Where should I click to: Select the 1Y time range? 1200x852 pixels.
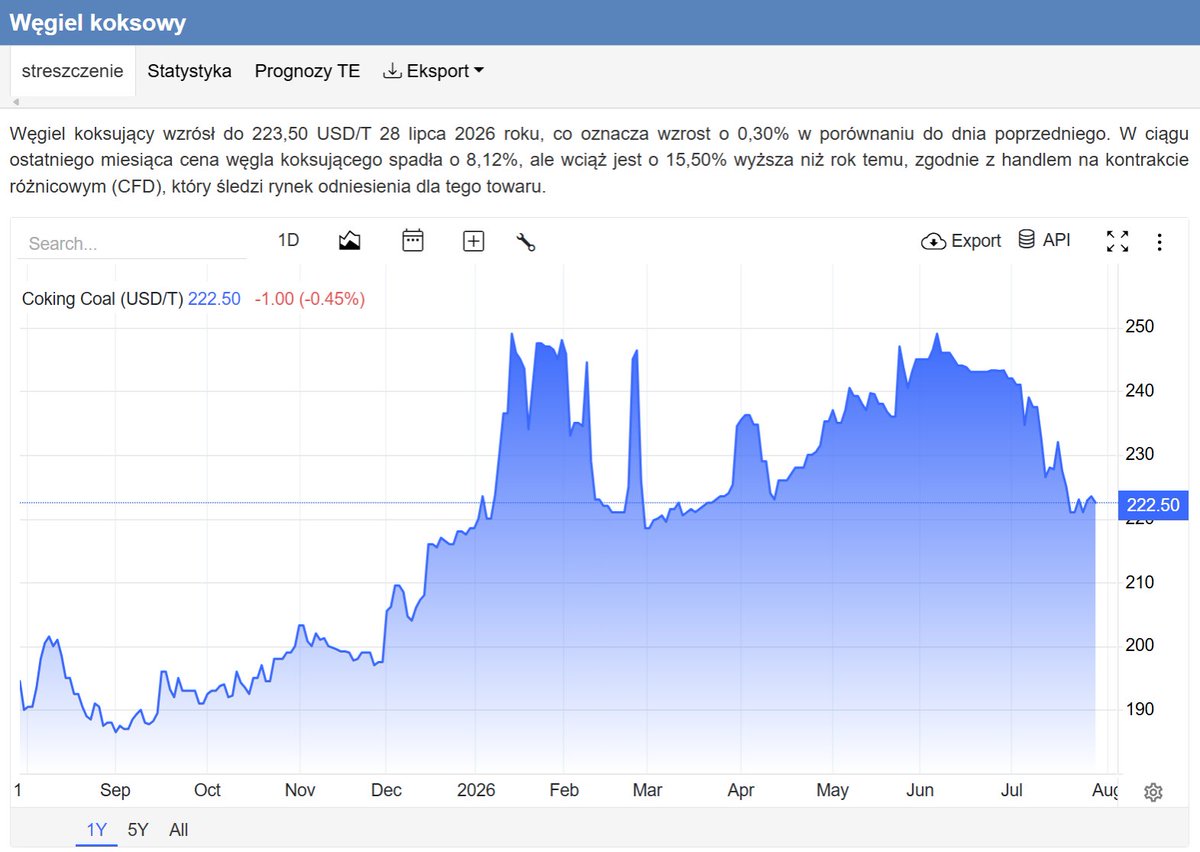[x=96, y=830]
